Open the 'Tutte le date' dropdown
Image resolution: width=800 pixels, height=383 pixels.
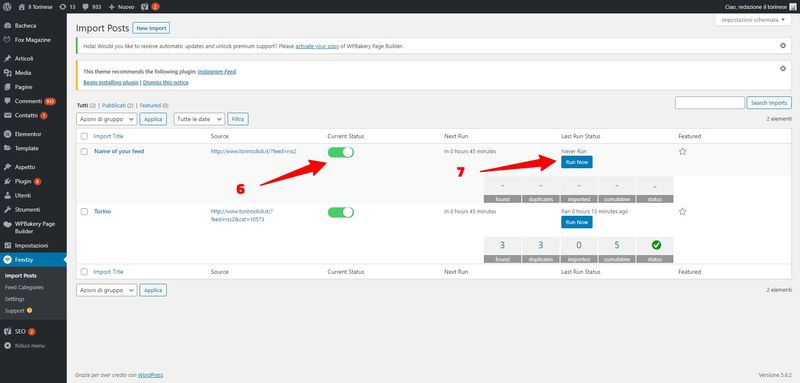pyautogui.click(x=199, y=119)
